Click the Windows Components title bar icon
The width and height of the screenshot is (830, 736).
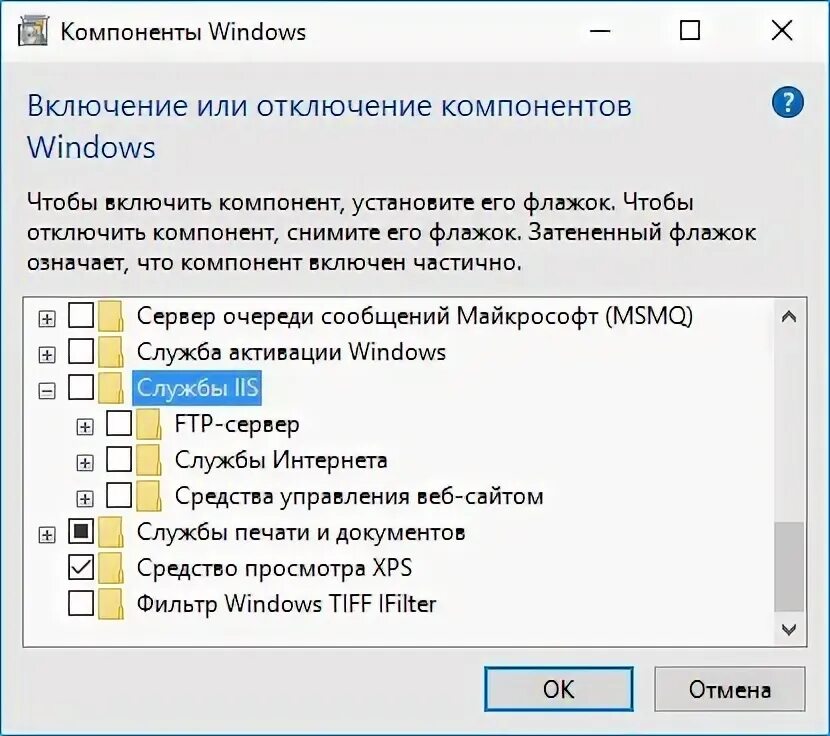pos(33,31)
